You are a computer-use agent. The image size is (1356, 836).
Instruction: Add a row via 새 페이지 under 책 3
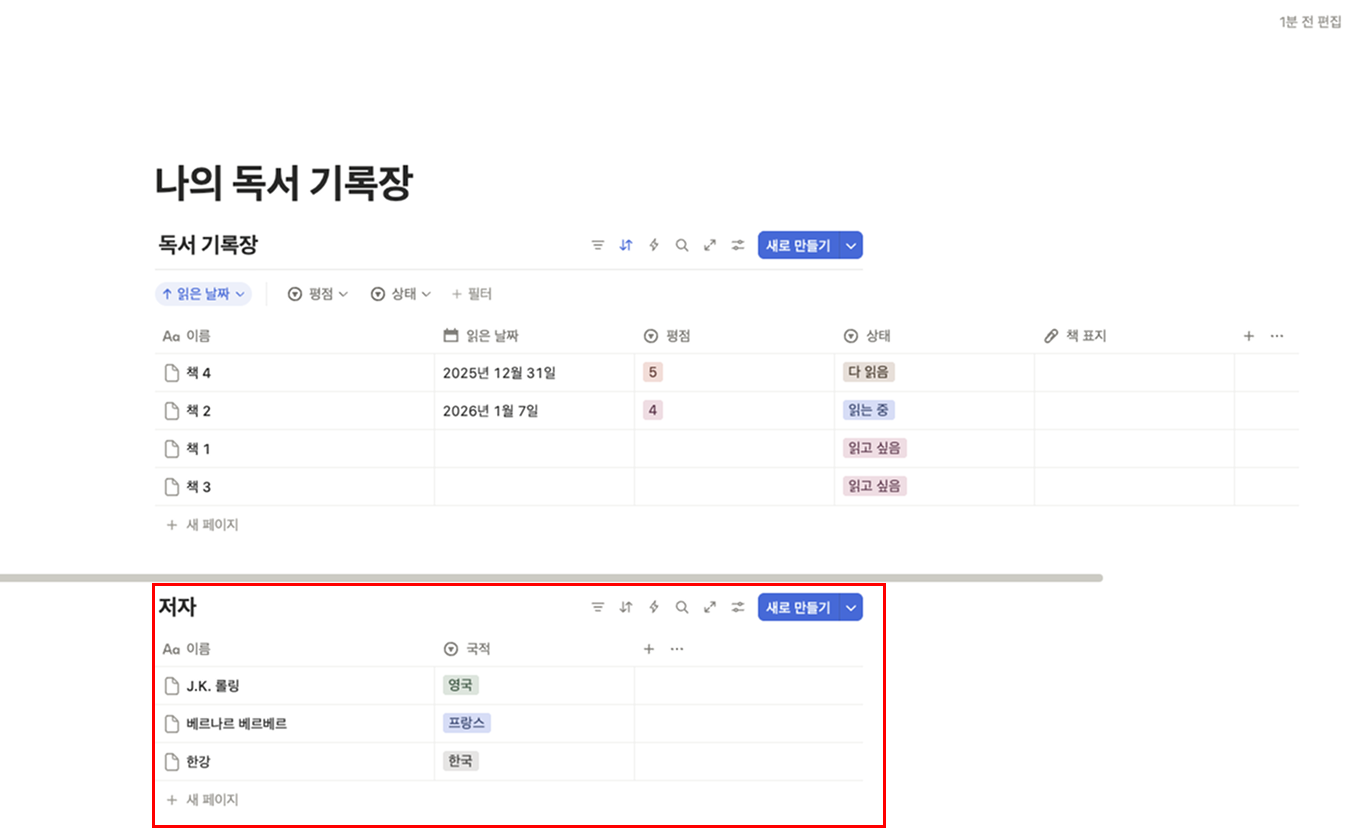(211, 524)
